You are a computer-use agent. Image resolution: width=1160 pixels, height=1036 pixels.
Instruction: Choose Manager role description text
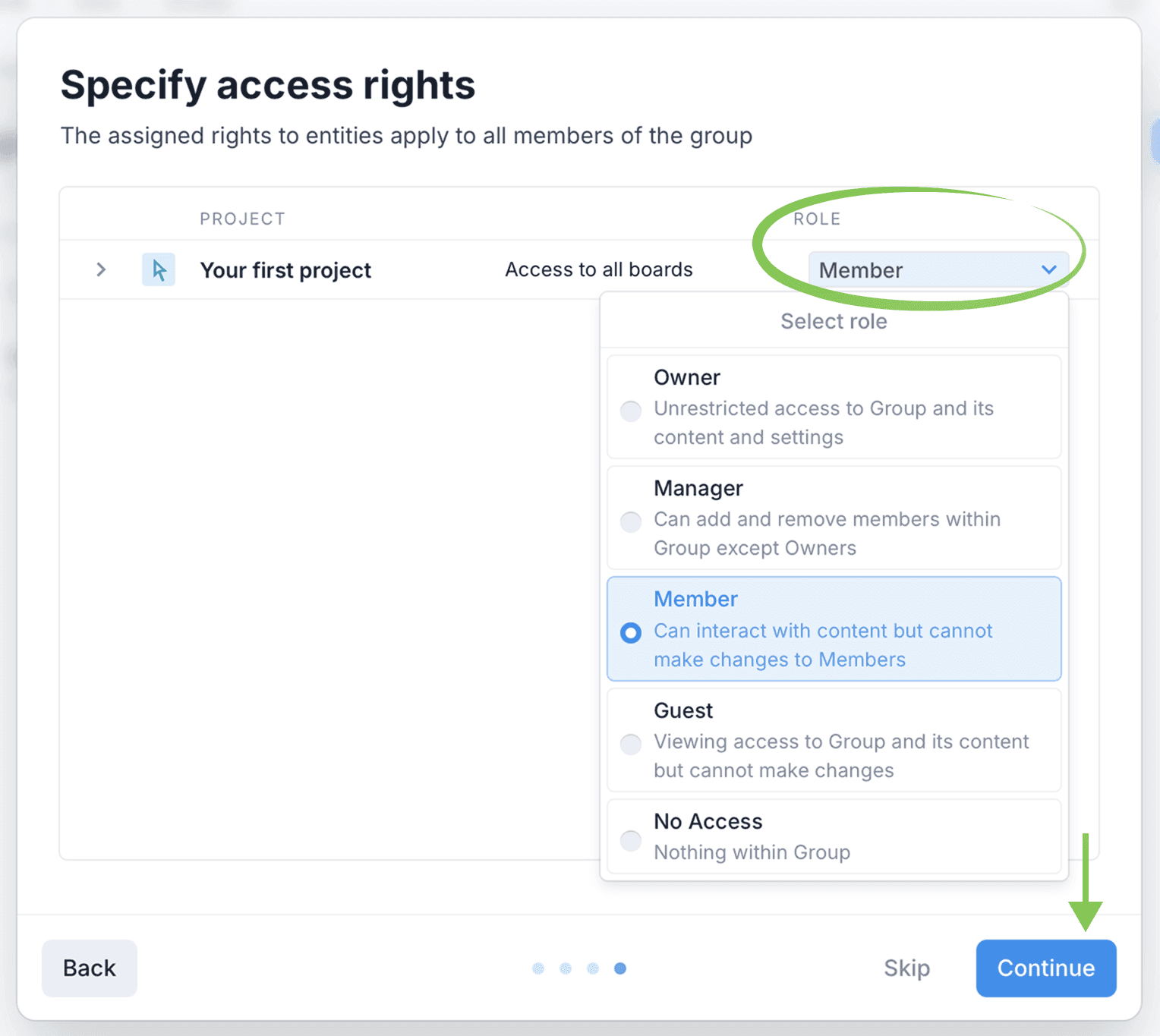[x=827, y=534]
